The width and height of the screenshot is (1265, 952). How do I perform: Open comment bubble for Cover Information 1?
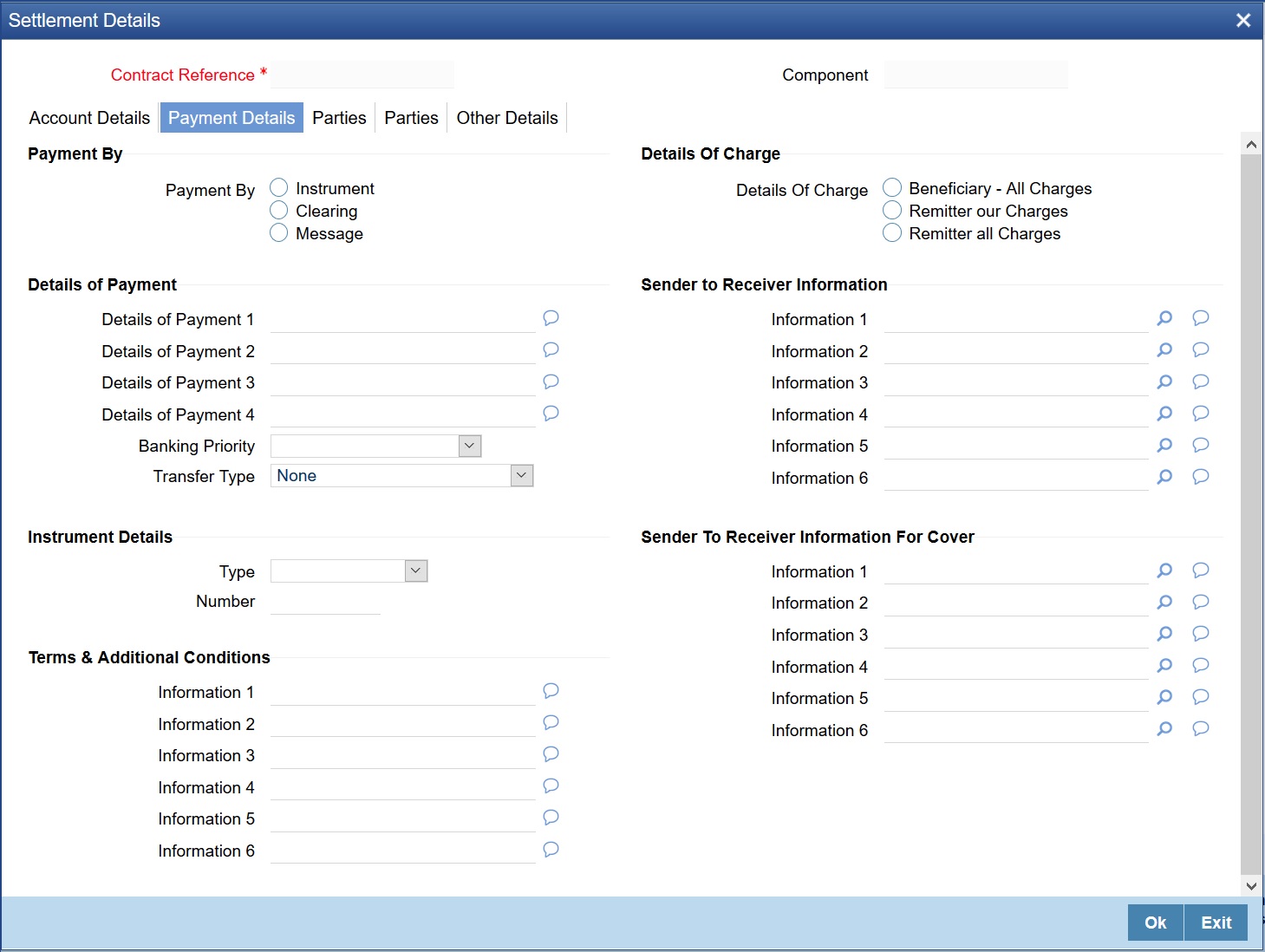point(1200,571)
